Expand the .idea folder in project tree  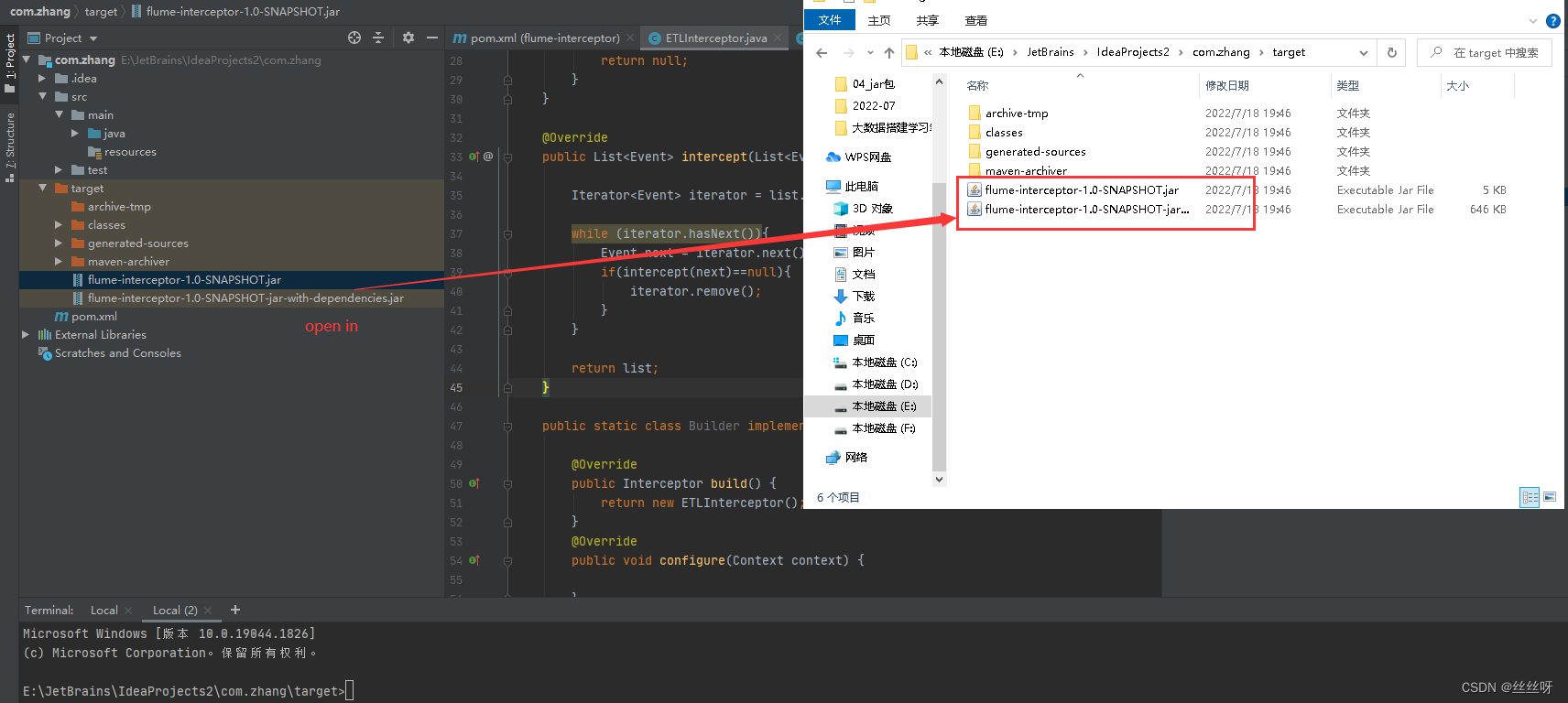click(42, 79)
